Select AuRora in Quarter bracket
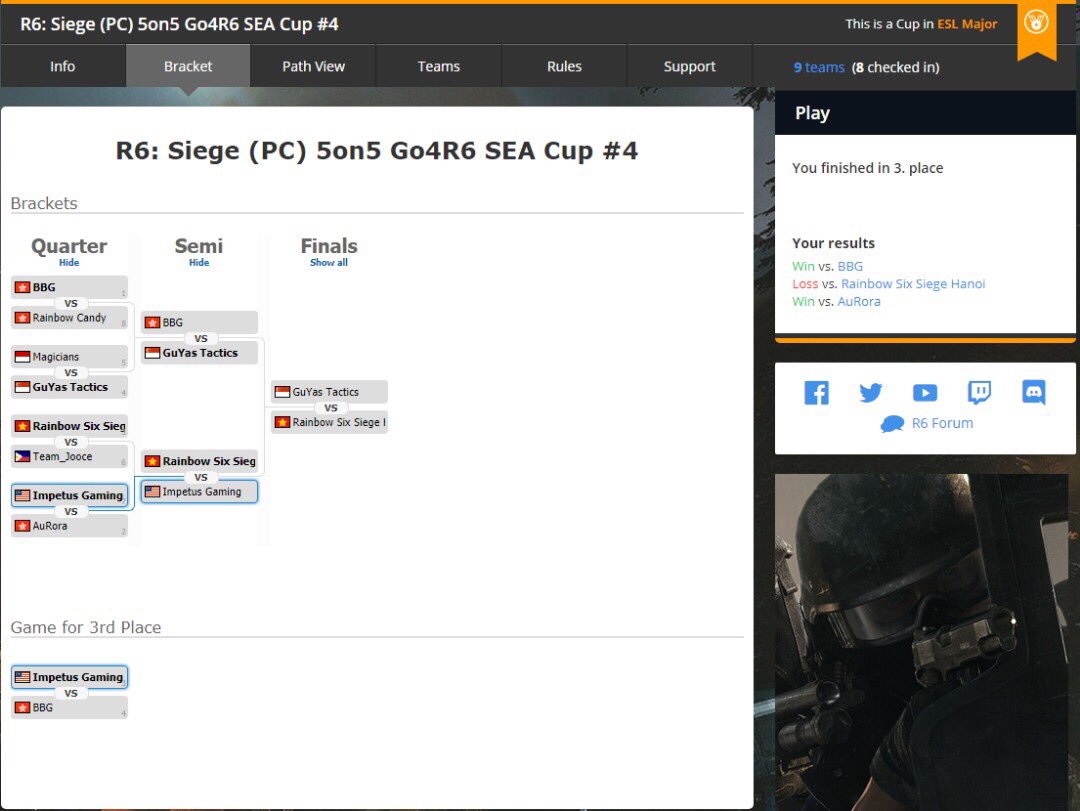The width and height of the screenshot is (1080, 811). [69, 526]
